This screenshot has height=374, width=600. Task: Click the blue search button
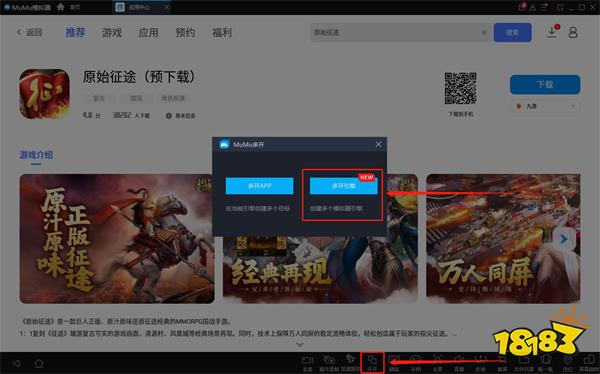(512, 33)
